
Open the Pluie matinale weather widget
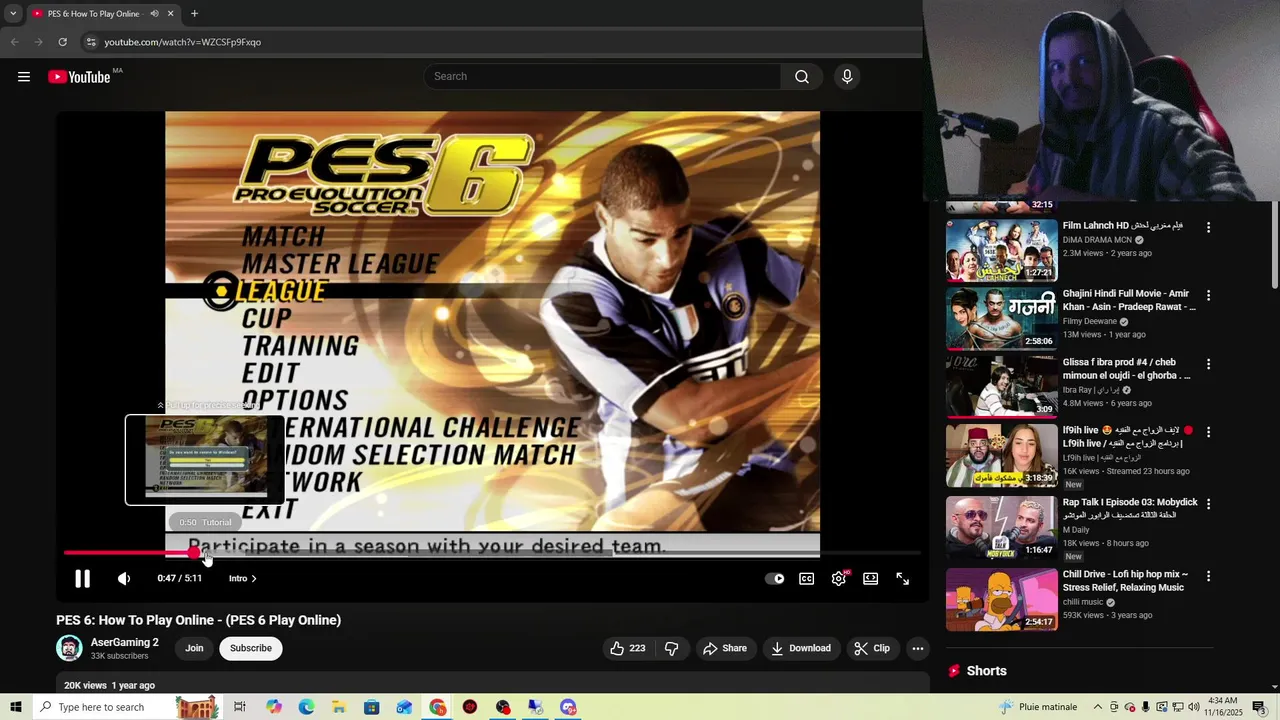tap(1038, 707)
